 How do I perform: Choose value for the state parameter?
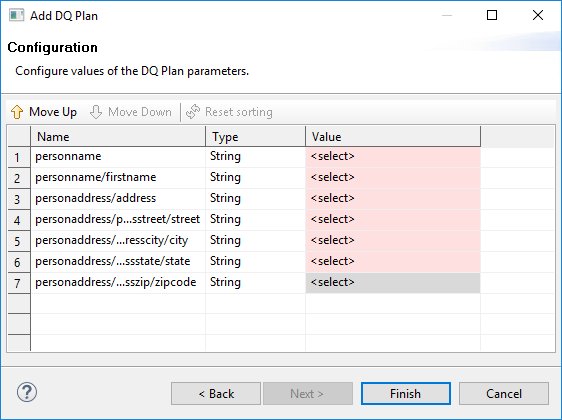393,261
